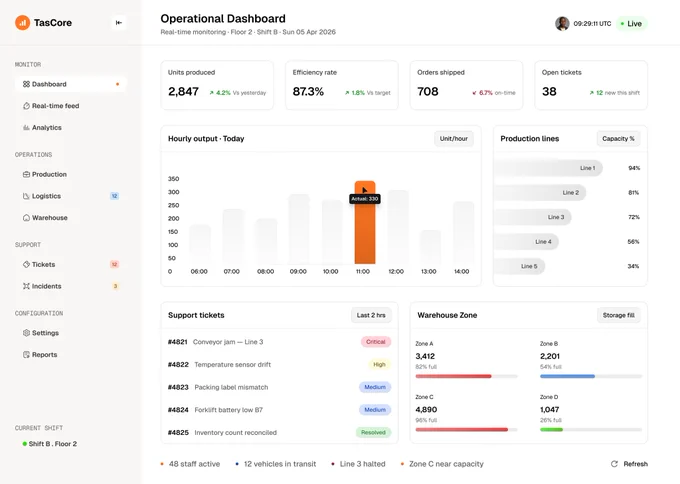This screenshot has width=680, height=484.
Task: Click the 09:29:11 UTC clock
Action: (x=592, y=23)
